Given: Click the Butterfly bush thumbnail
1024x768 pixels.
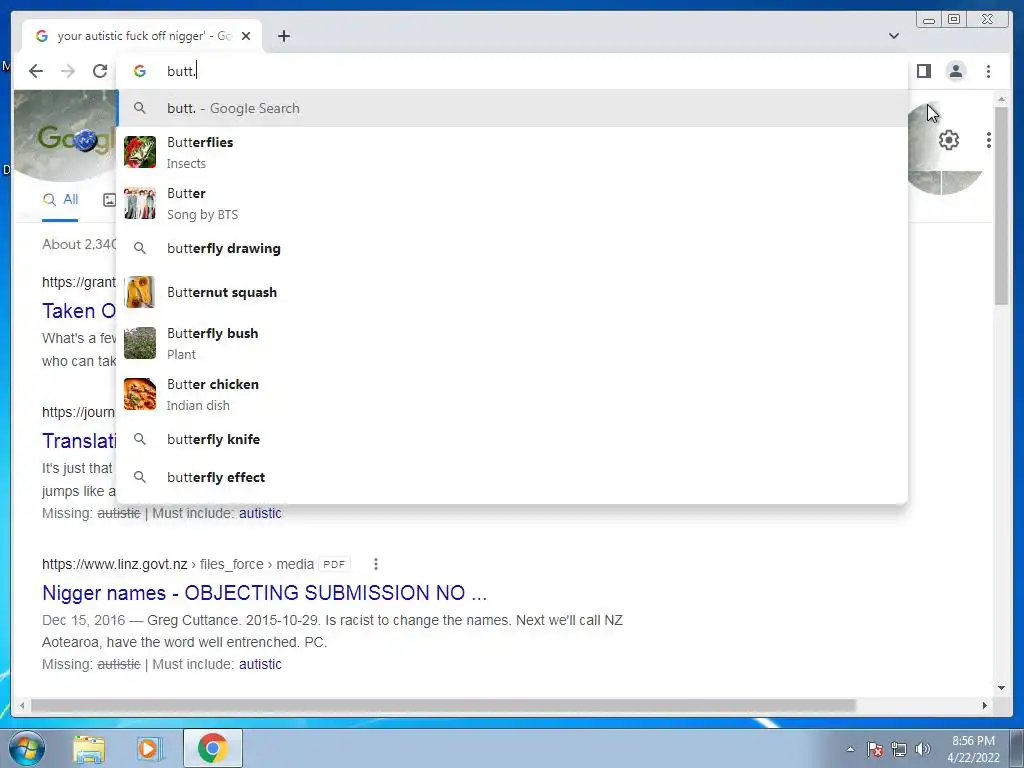Looking at the screenshot, I should point(140,343).
